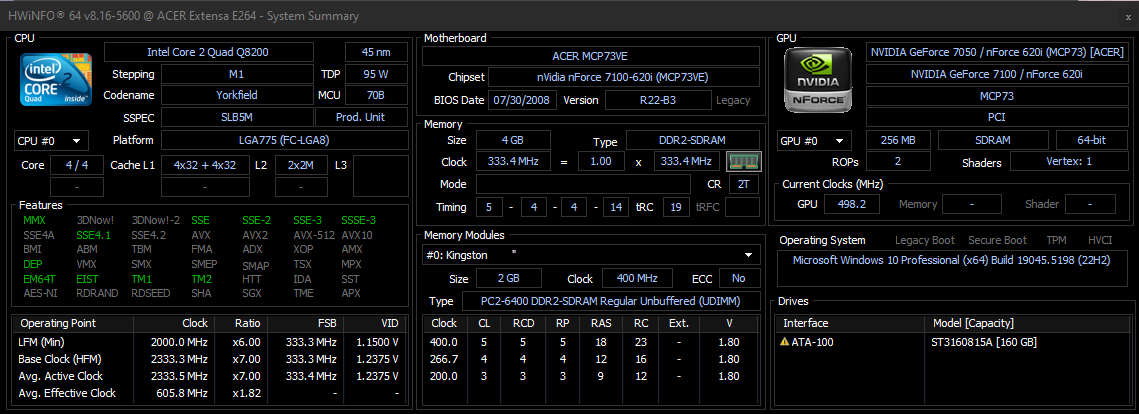Click the 64-bit bus width field

point(1092,140)
